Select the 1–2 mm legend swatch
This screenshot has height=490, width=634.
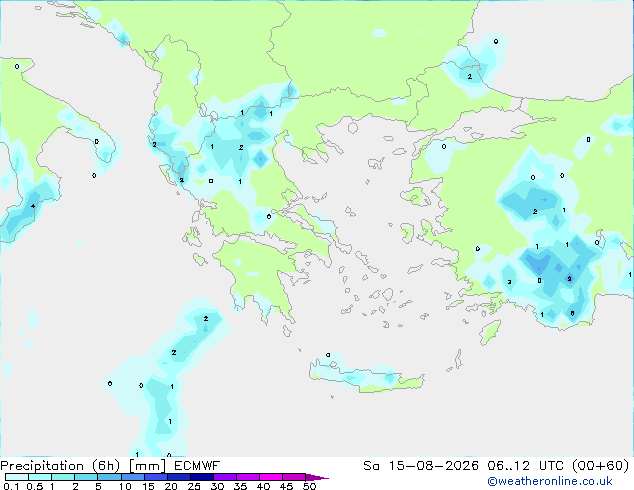coord(63,477)
